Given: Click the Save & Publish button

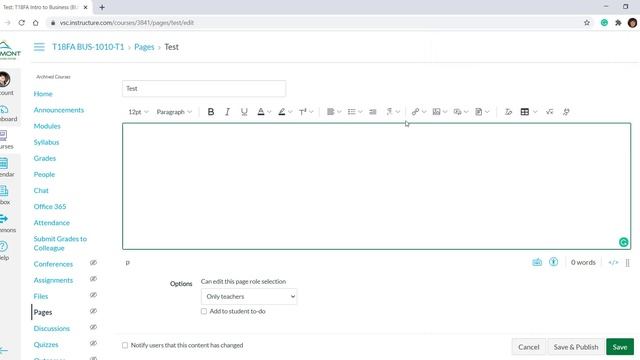Looking at the screenshot, I should pyautogui.click(x=576, y=347).
